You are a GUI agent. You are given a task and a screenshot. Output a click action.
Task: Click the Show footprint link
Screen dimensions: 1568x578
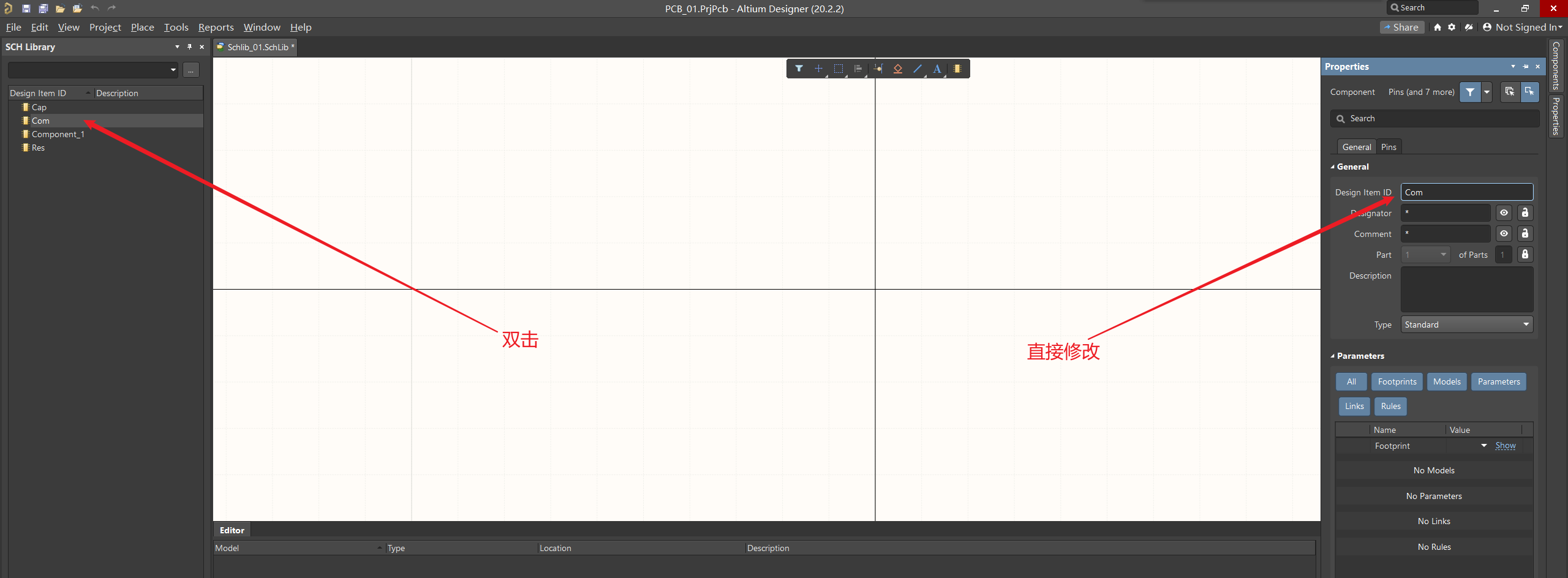point(1505,446)
